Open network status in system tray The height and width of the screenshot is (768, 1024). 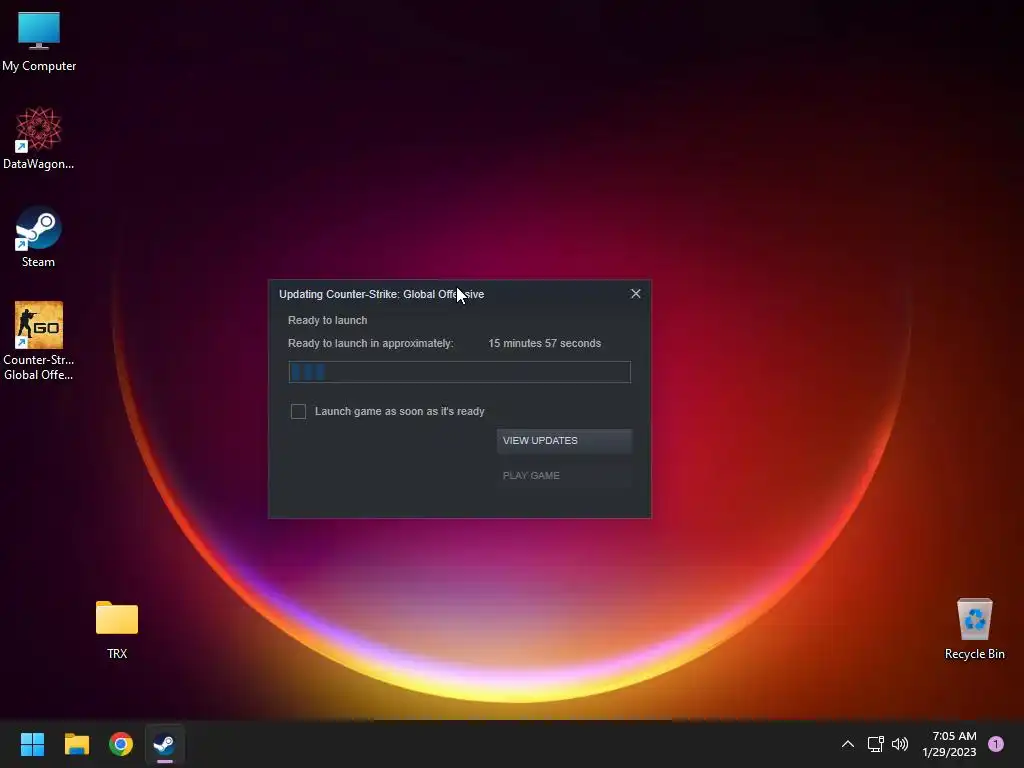(875, 744)
